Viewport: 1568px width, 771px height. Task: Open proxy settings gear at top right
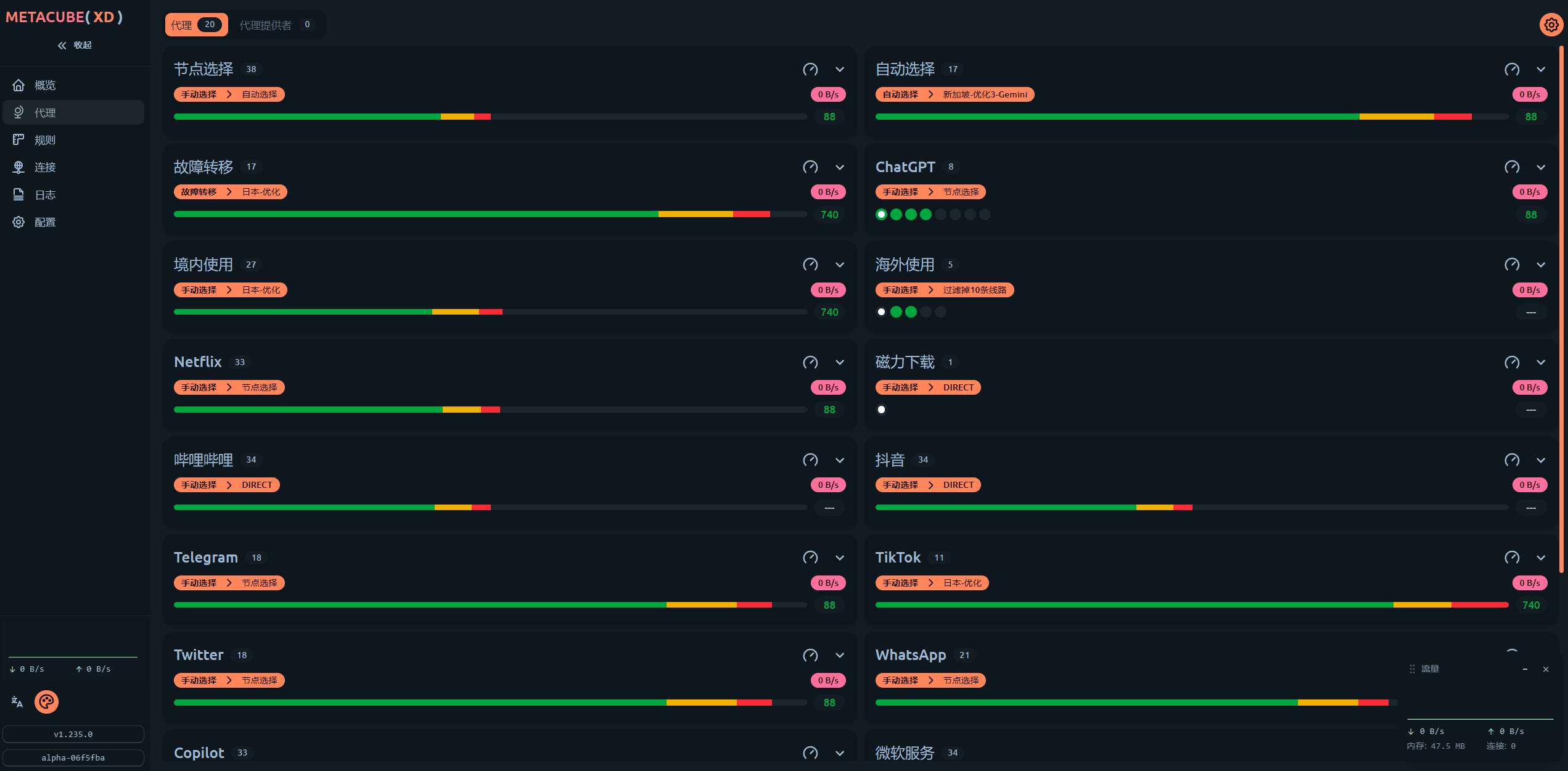click(1551, 25)
